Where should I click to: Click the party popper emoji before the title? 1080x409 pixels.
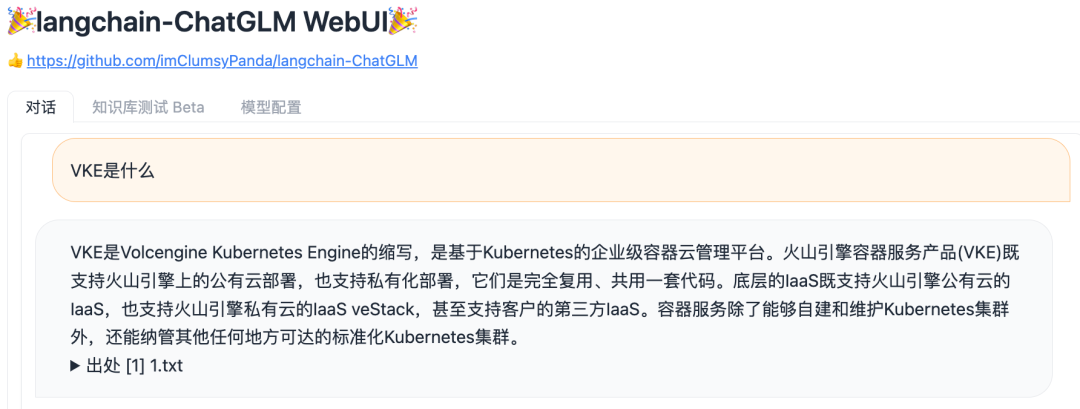pos(20,20)
